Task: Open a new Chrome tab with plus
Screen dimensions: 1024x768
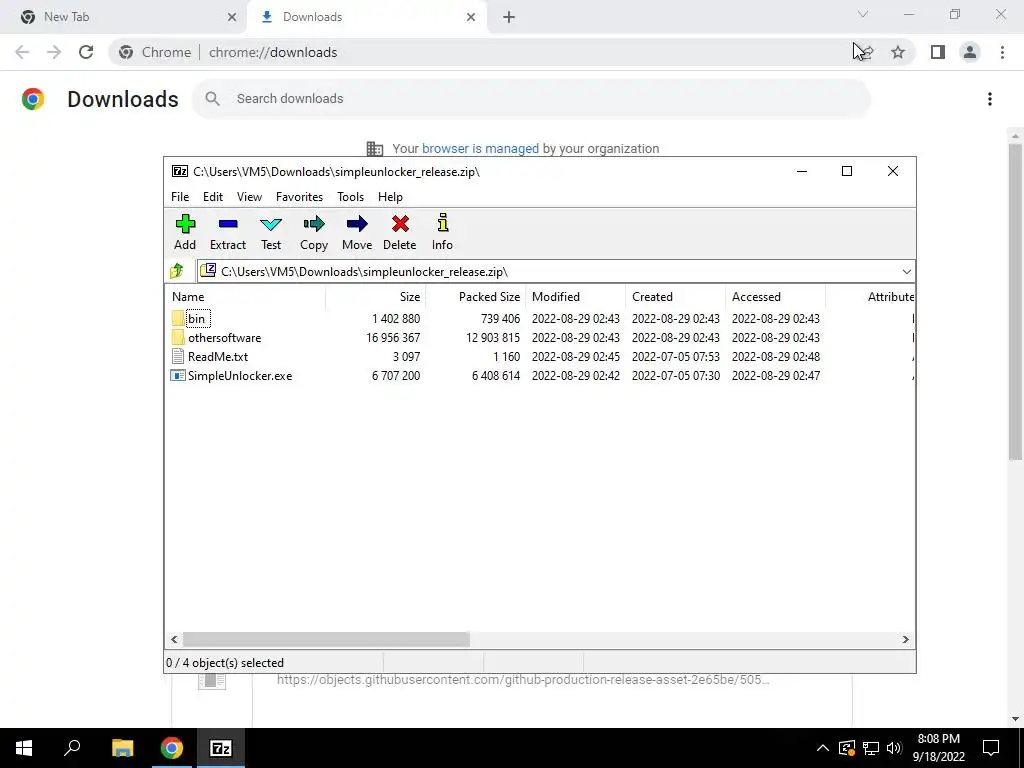Action: pos(509,18)
